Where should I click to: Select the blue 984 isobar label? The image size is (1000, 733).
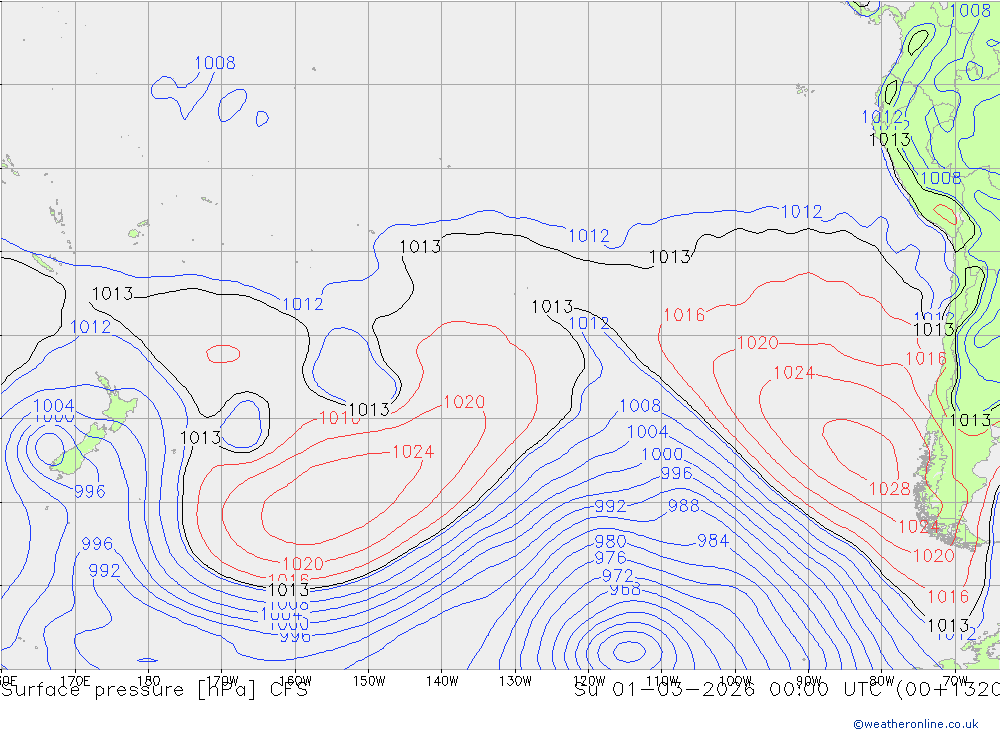(x=713, y=540)
